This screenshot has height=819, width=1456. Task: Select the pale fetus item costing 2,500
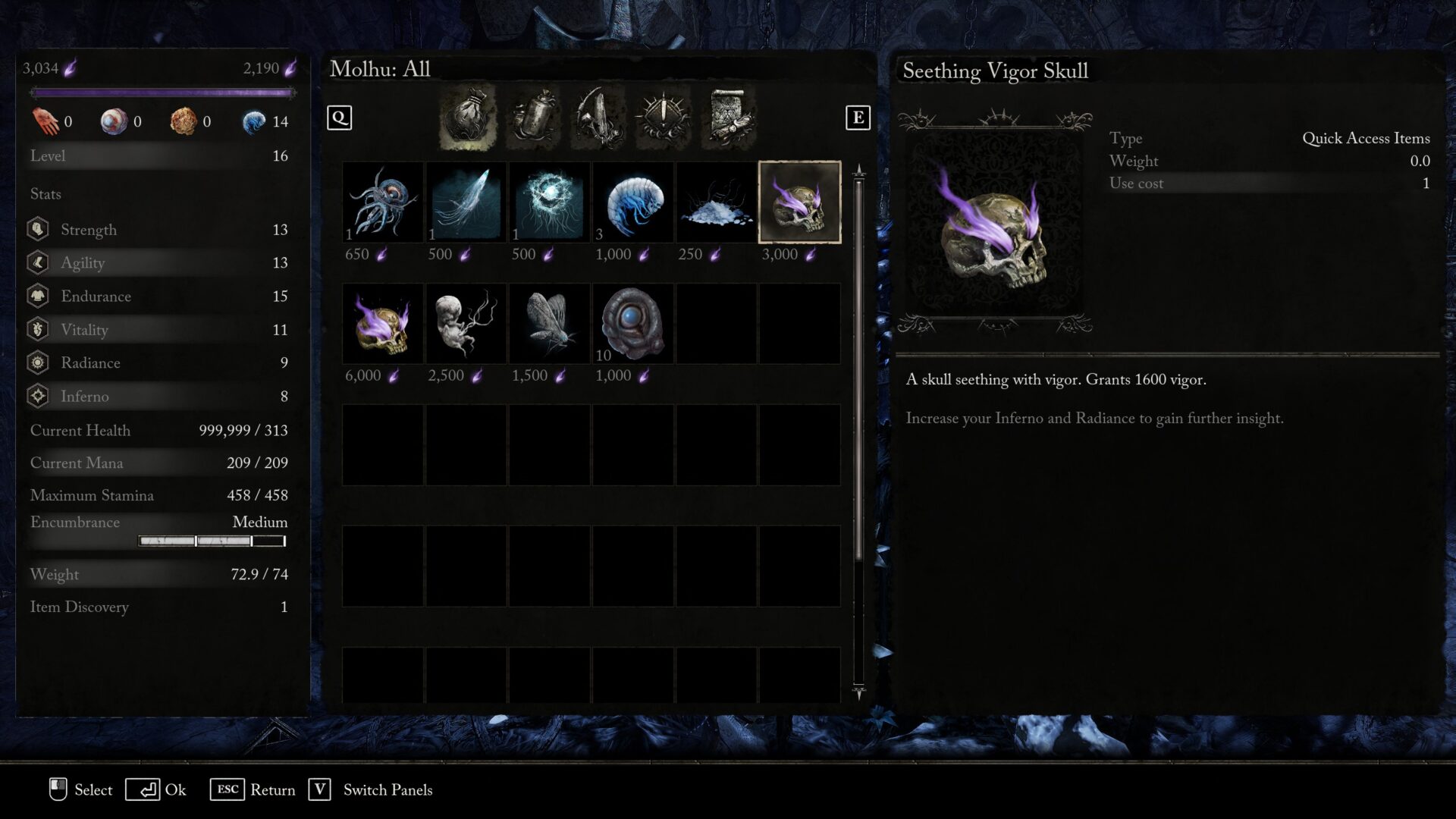click(x=466, y=324)
